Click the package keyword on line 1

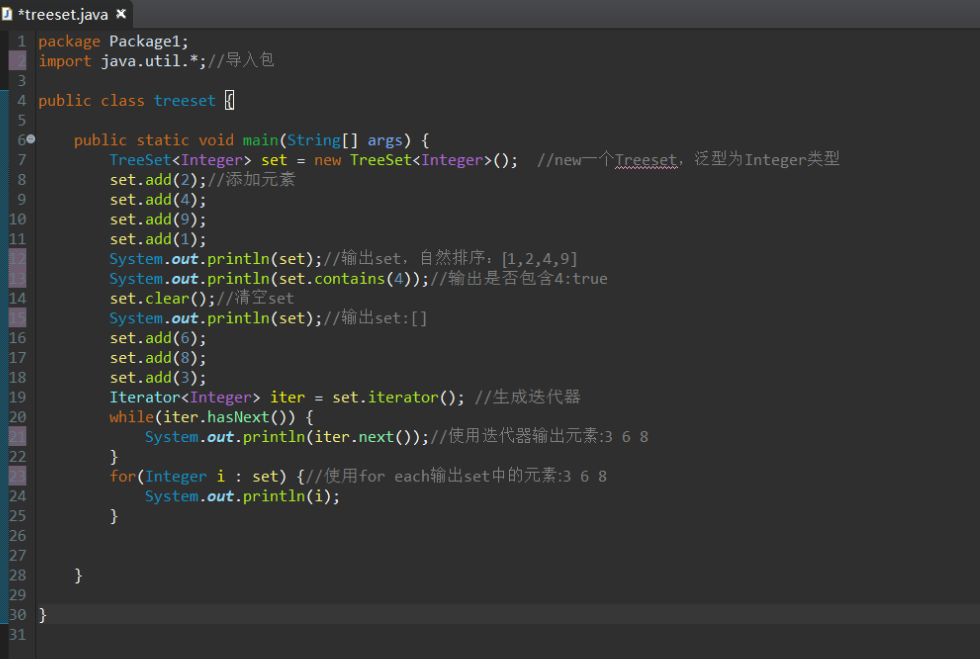69,42
